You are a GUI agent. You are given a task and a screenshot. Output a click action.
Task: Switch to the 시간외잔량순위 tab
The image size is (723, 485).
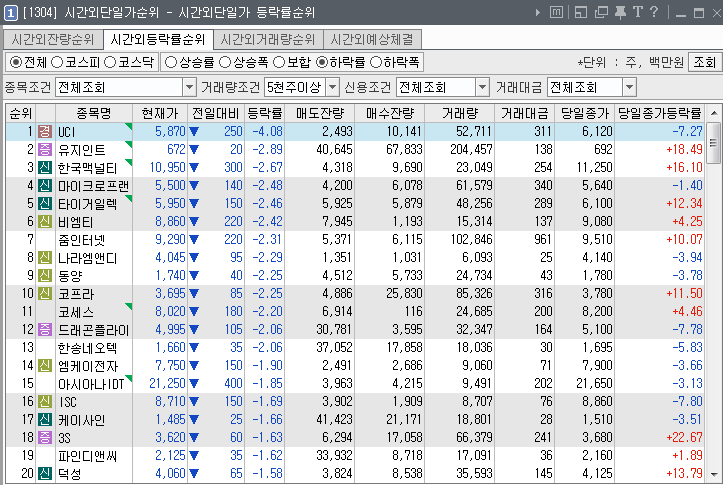coord(53,40)
